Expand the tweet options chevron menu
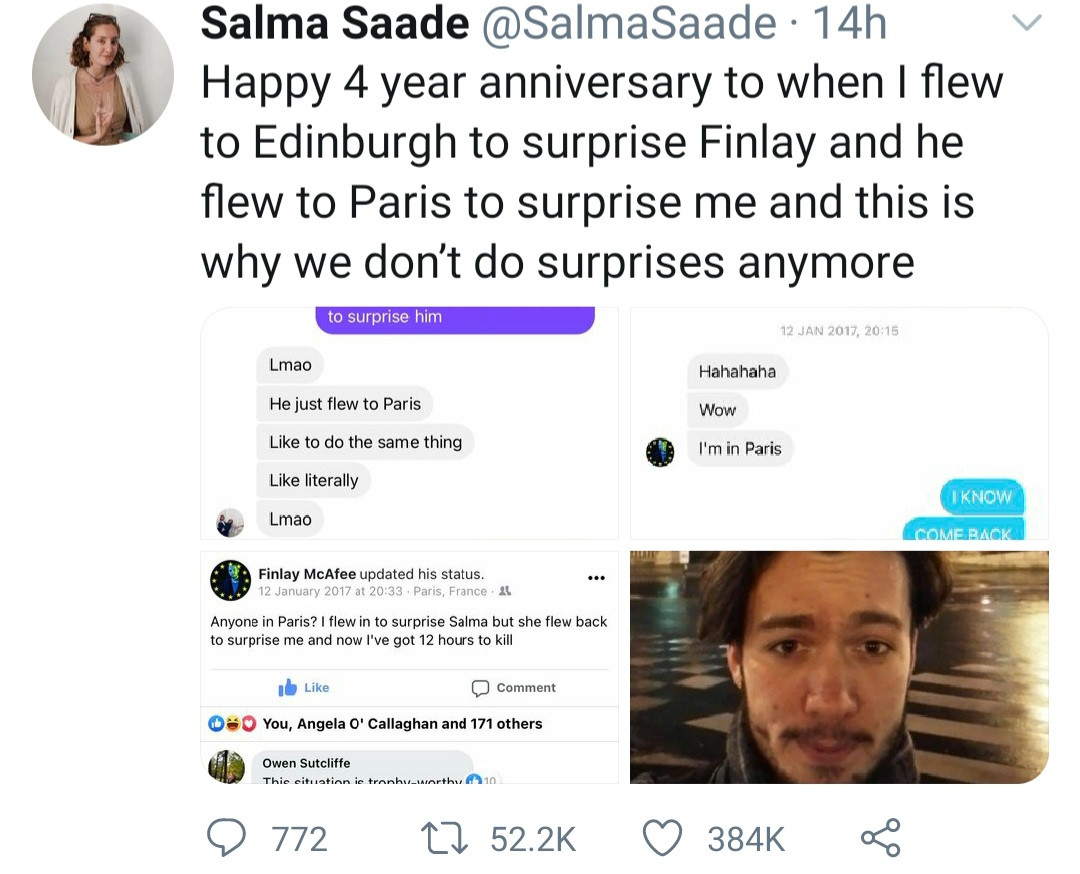The height and width of the screenshot is (874, 1080). (1027, 23)
